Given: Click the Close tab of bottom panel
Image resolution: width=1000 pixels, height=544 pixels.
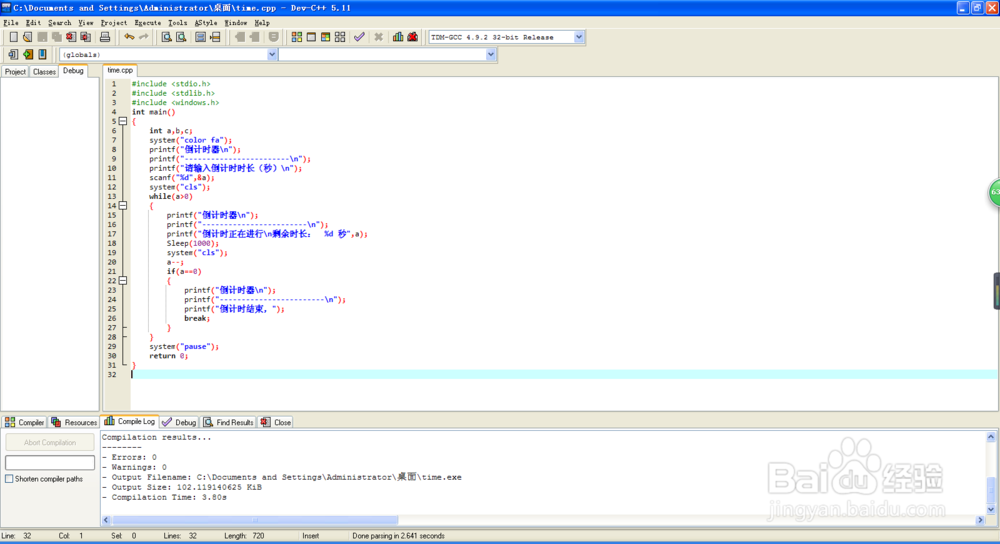Looking at the screenshot, I should (x=276, y=422).
